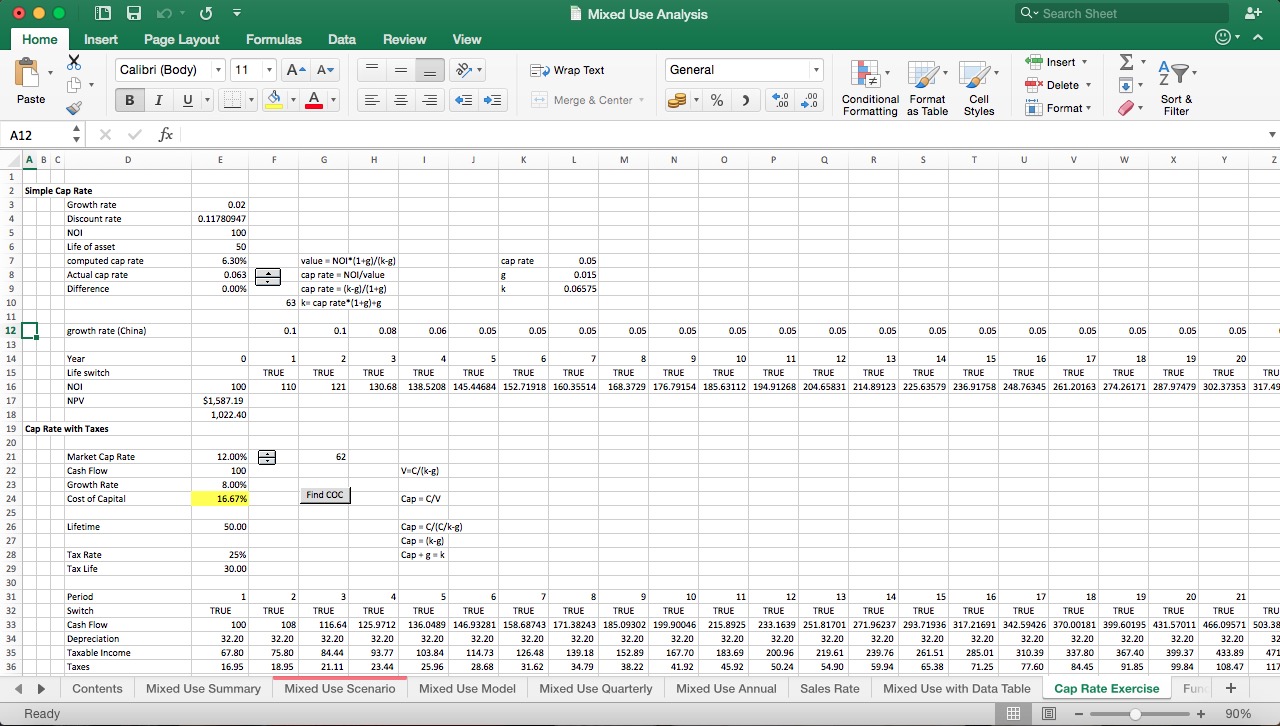This screenshot has height=726, width=1280.
Task: Open Conditional Formatting options
Action: [x=869, y=88]
